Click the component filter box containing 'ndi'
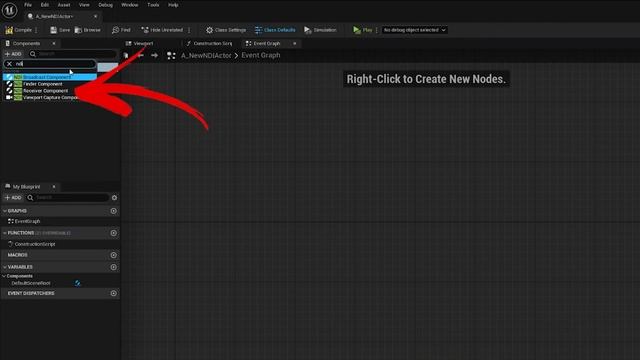 coord(50,64)
